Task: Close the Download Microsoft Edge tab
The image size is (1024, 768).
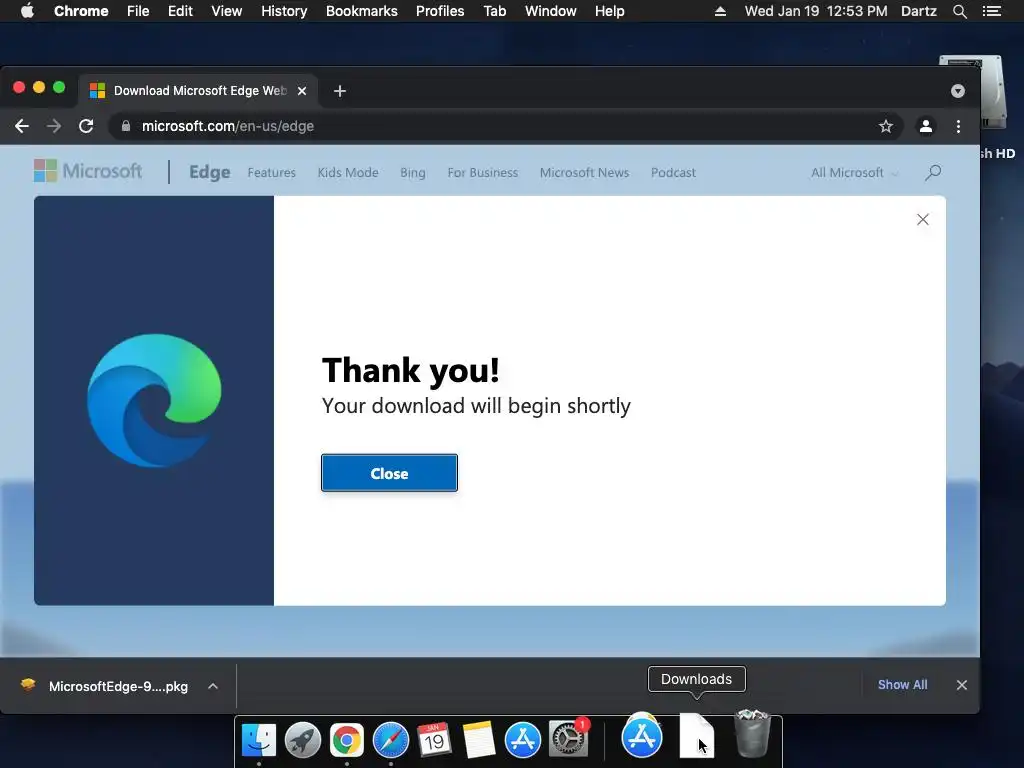Action: tap(302, 91)
